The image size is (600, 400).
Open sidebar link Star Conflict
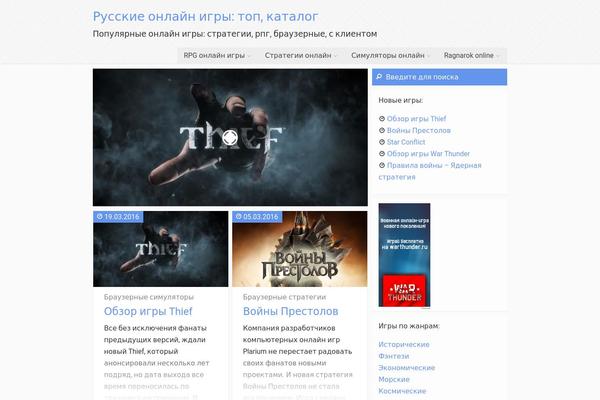coord(406,142)
